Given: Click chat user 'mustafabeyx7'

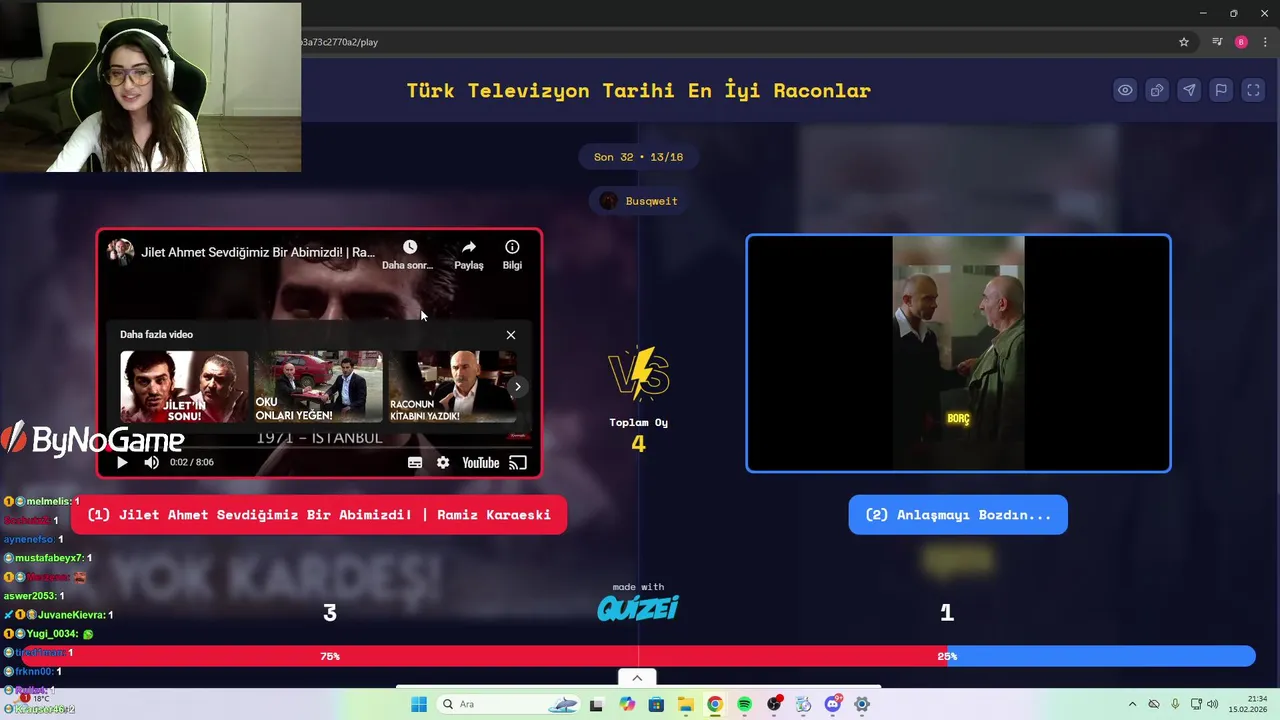Looking at the screenshot, I should [x=49, y=558].
